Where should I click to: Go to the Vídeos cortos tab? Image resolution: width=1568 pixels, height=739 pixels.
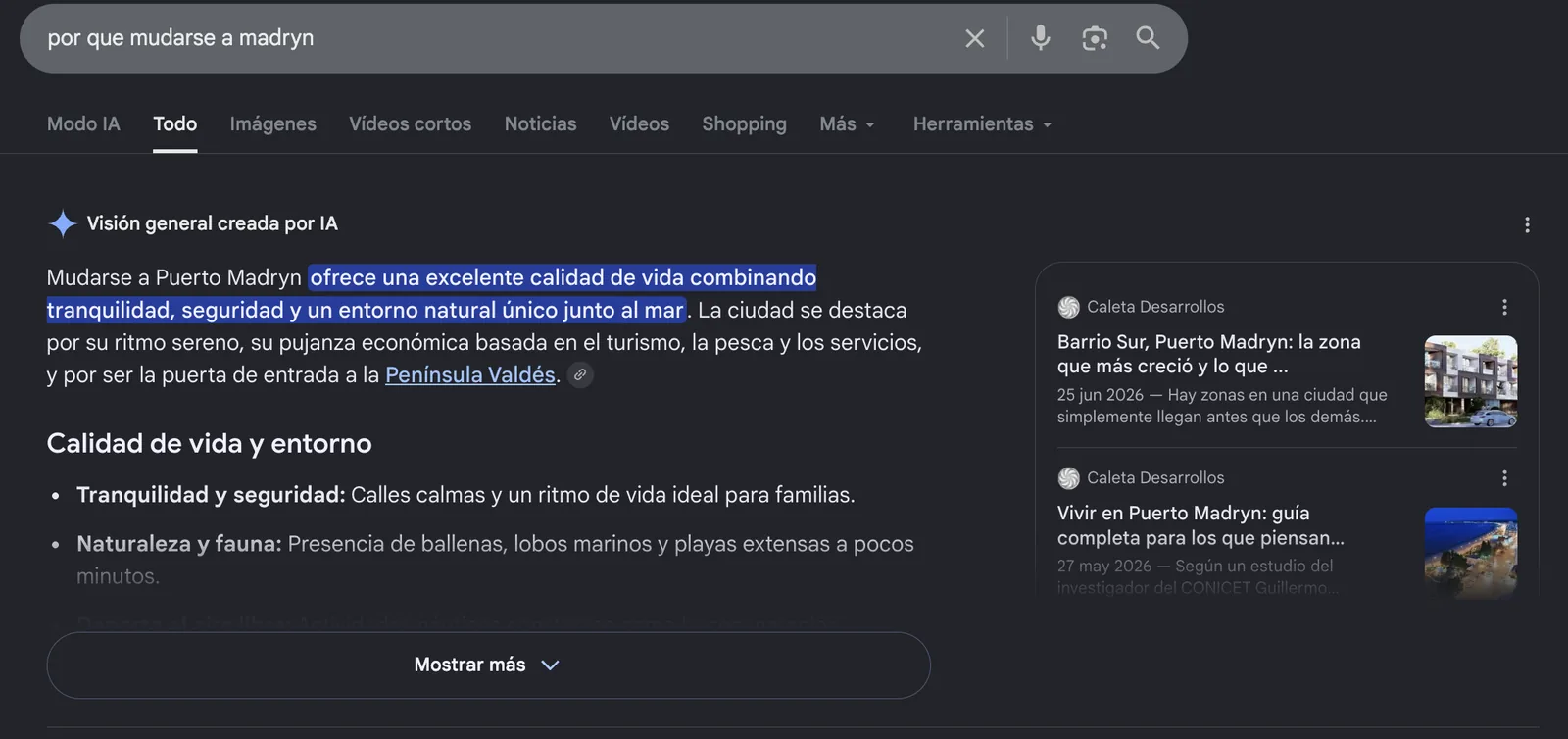click(411, 124)
